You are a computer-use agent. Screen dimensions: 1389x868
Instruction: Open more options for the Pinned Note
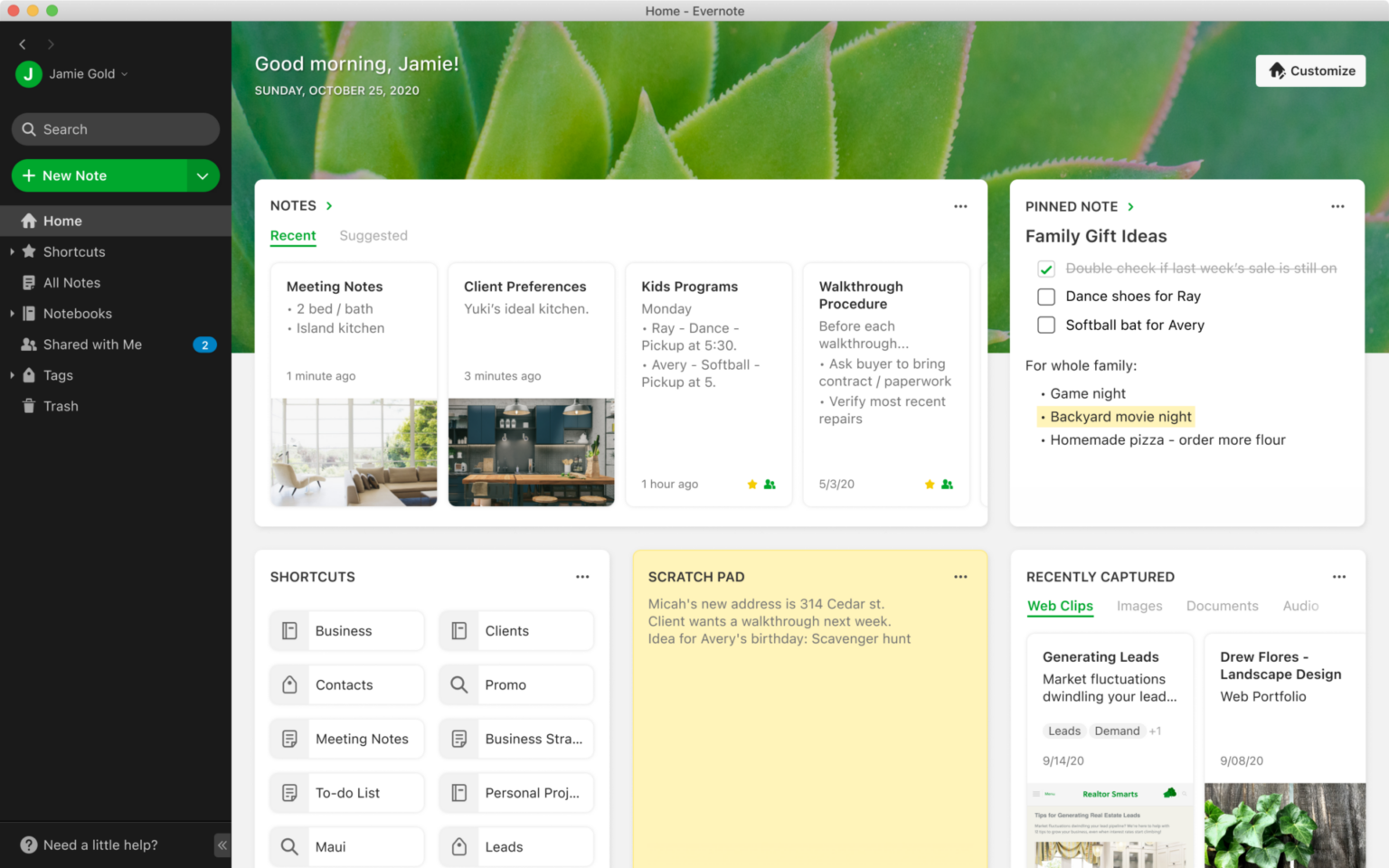pos(1337,206)
